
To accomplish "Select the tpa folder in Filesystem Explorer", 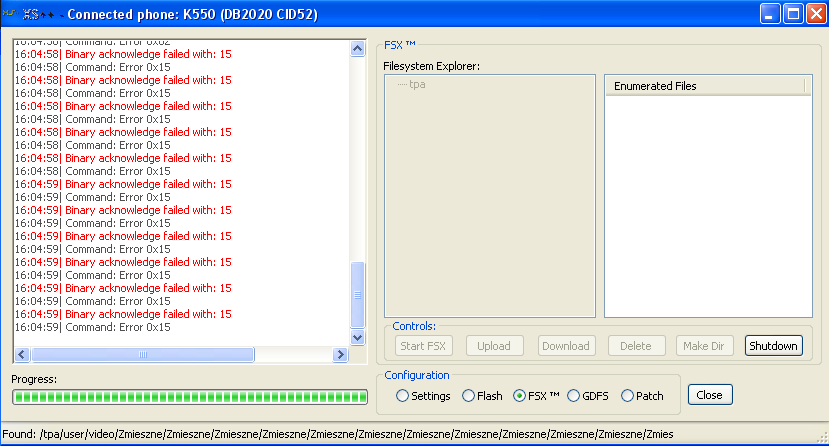I will [x=417, y=84].
